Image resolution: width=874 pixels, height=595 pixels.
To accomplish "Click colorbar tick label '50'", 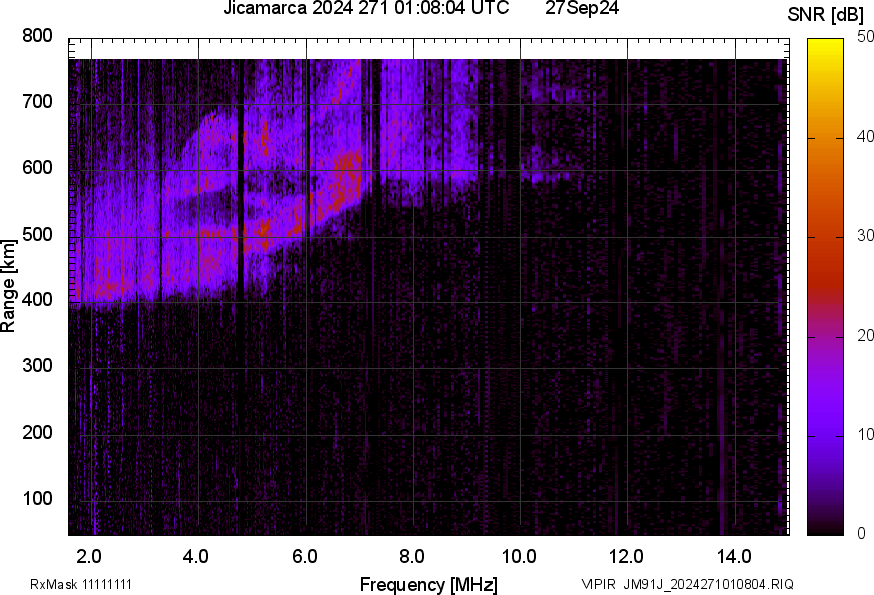I will click(866, 37).
